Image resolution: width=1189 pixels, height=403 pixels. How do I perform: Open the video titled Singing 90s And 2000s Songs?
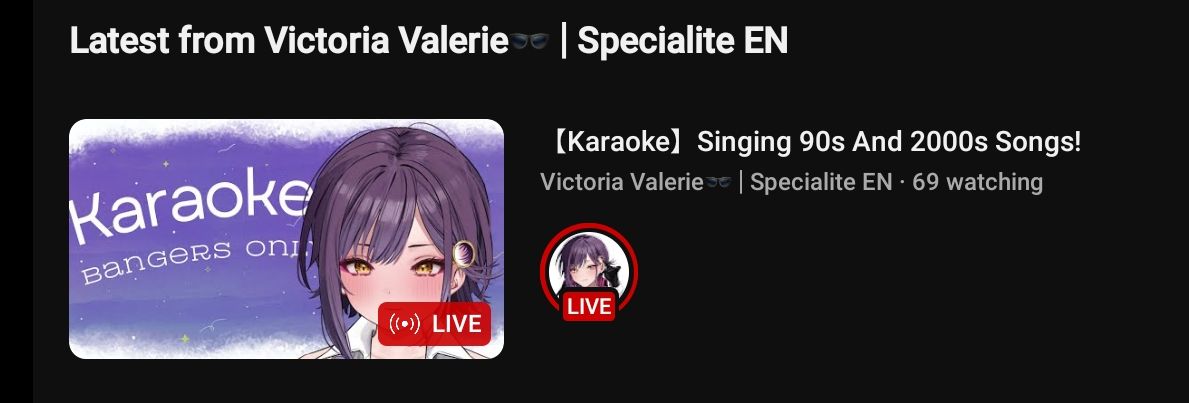812,142
